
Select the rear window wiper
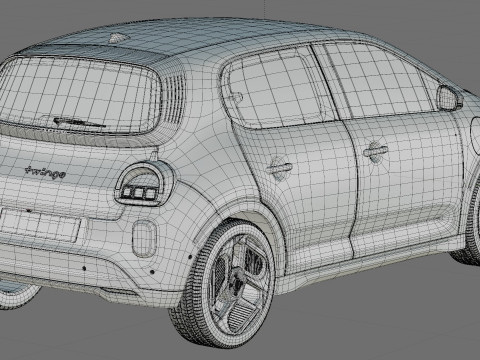coord(79,122)
